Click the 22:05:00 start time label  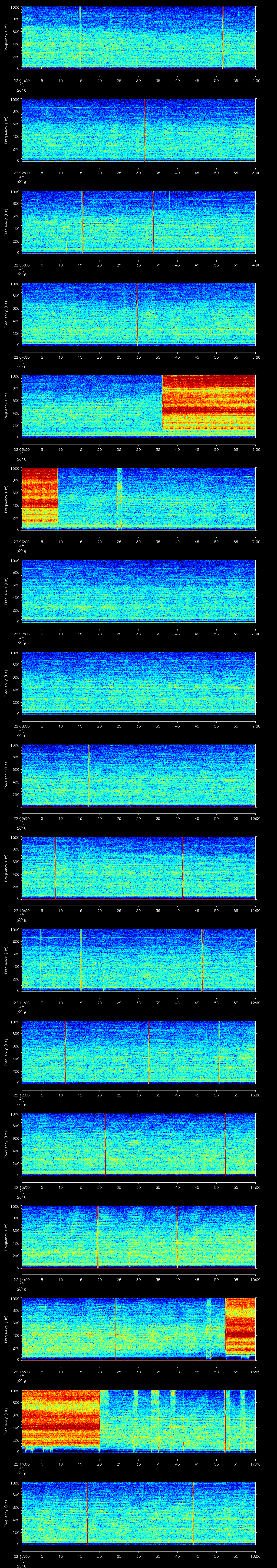(21, 449)
